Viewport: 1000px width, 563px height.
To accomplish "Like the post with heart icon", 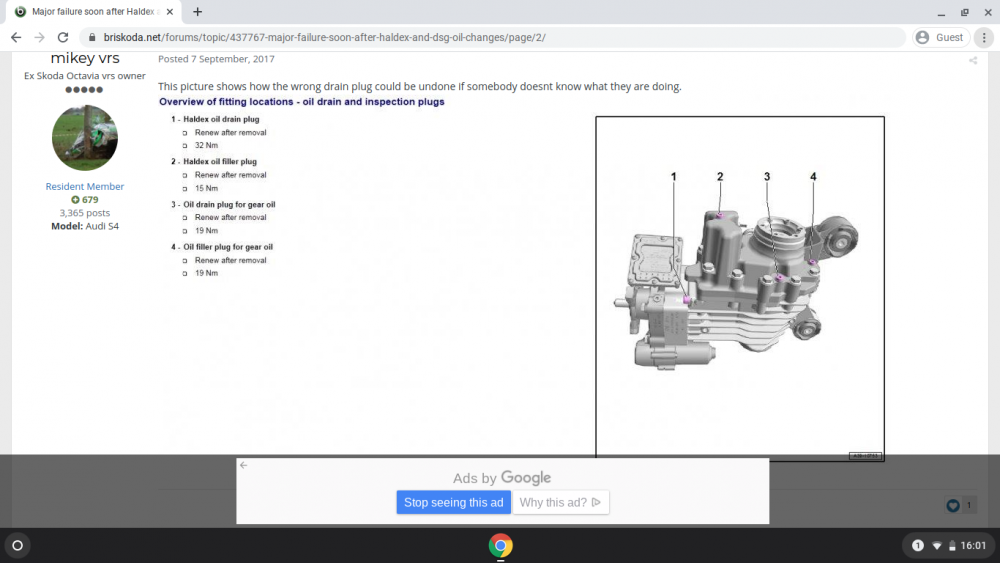I will click(x=953, y=506).
